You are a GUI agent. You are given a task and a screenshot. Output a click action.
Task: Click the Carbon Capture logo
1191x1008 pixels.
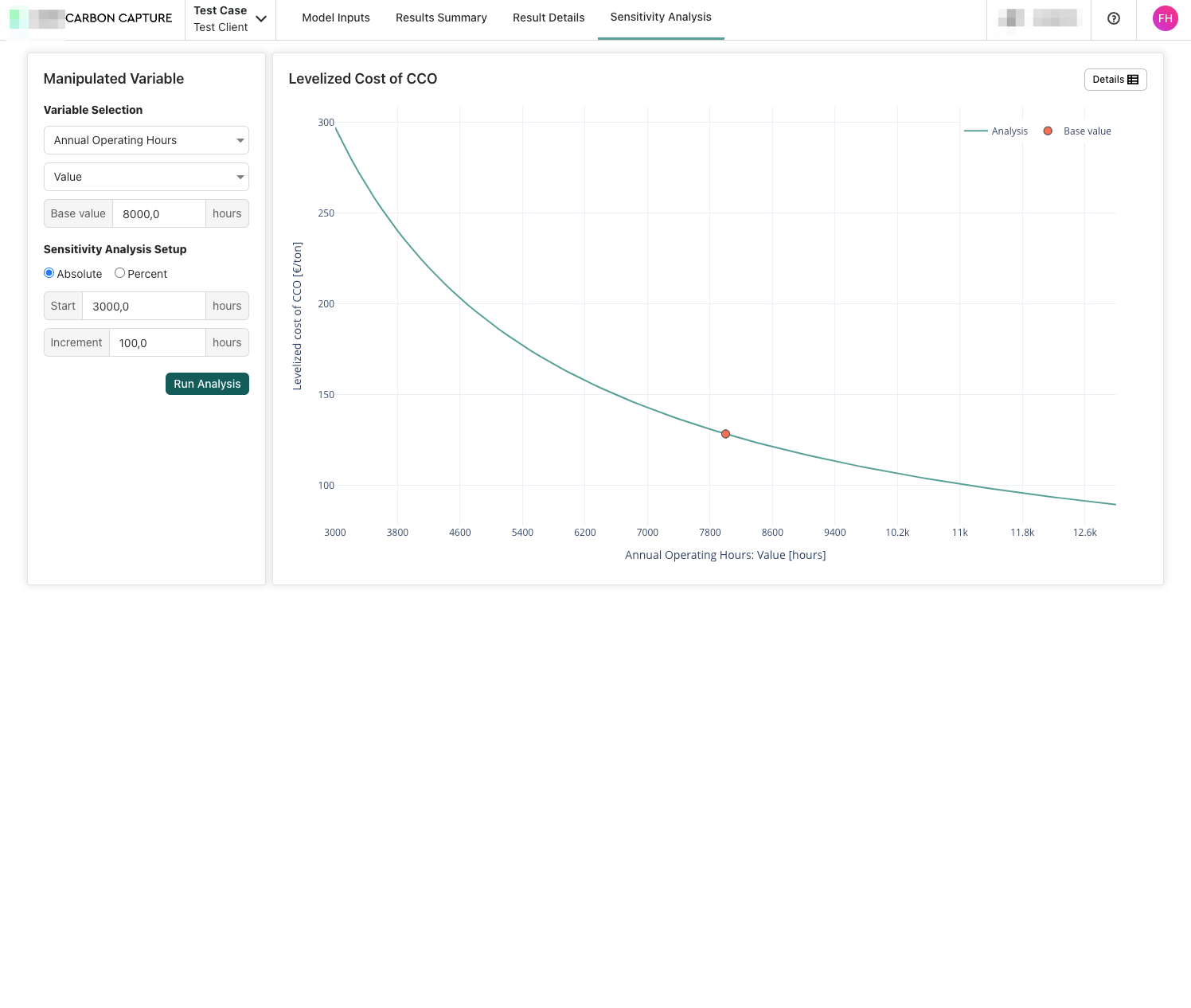coord(92,18)
